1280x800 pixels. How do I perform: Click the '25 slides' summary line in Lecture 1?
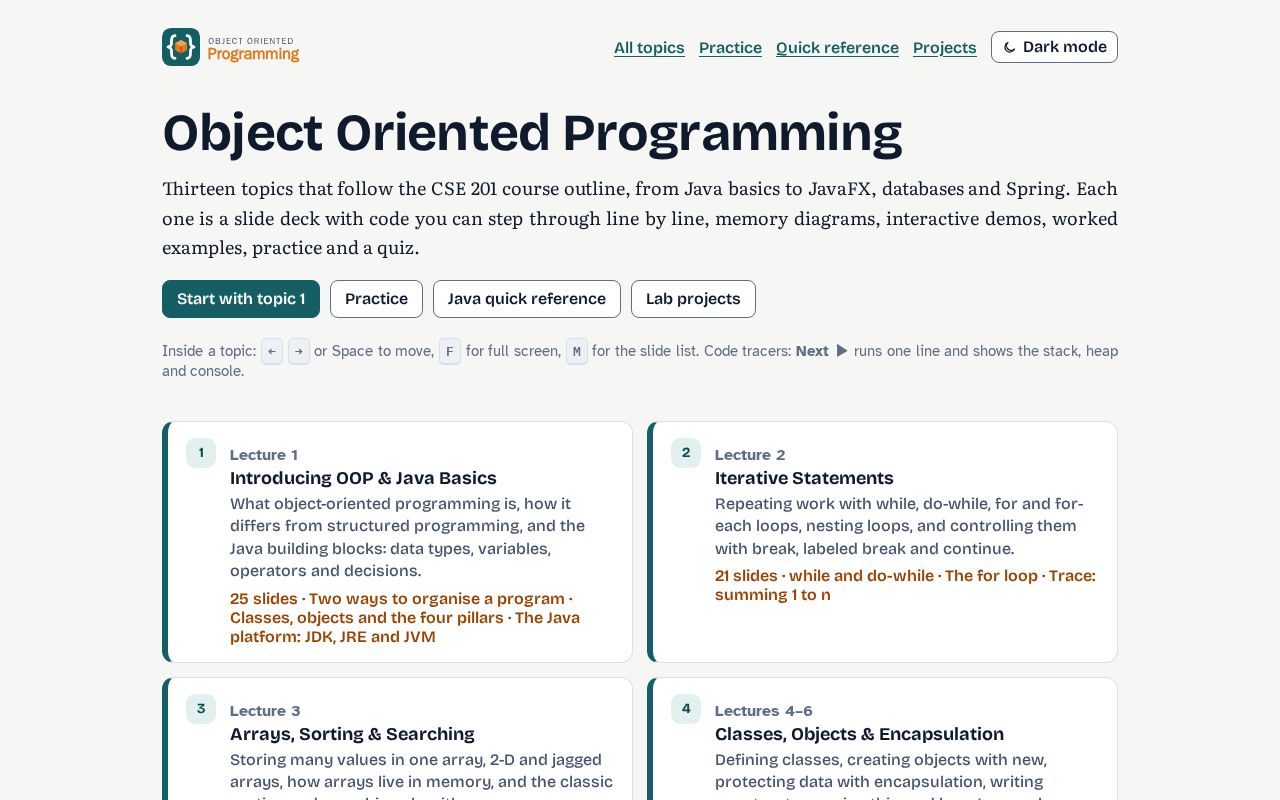click(x=405, y=618)
